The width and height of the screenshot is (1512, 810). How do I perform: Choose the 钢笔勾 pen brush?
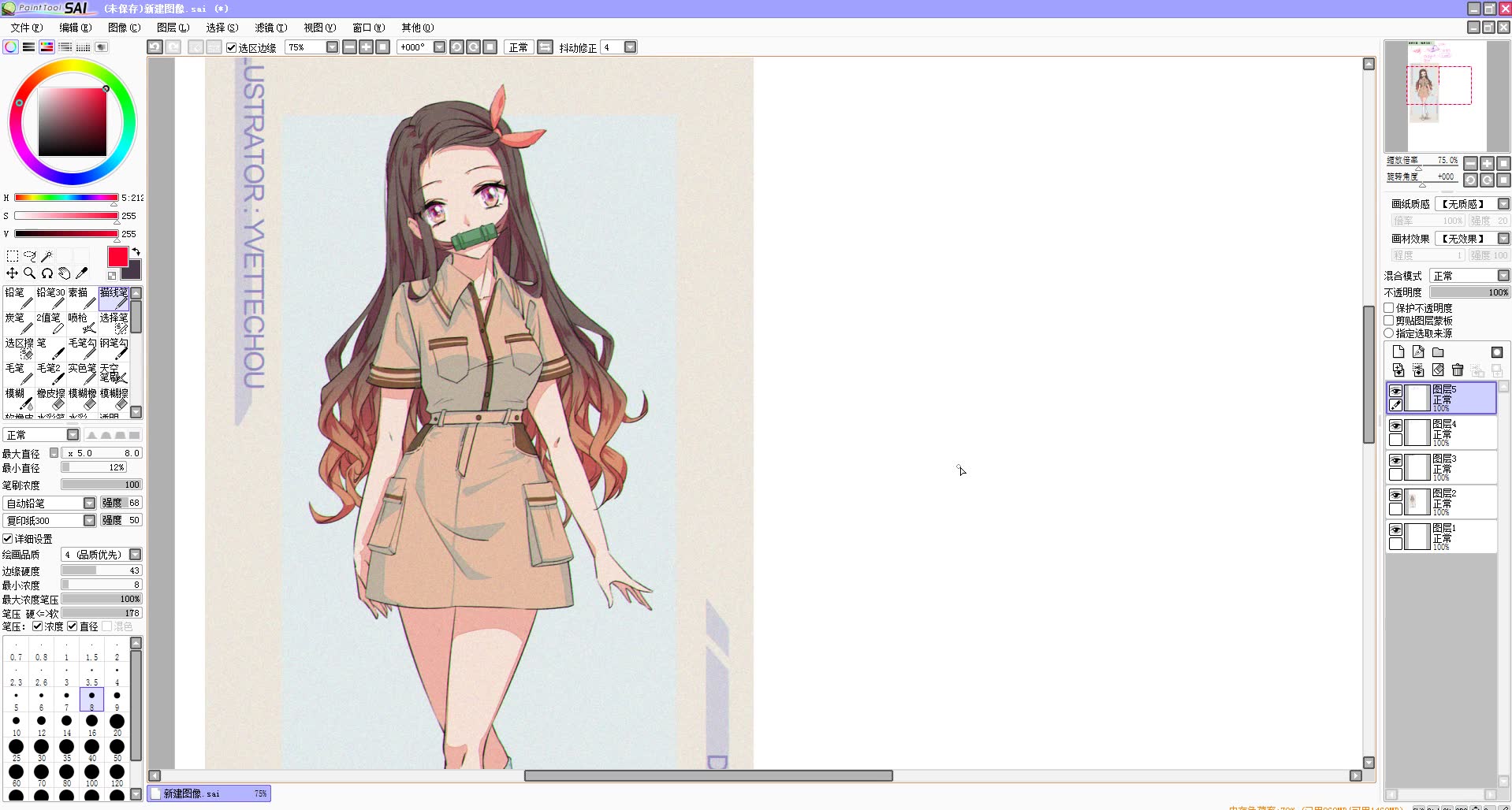point(114,348)
